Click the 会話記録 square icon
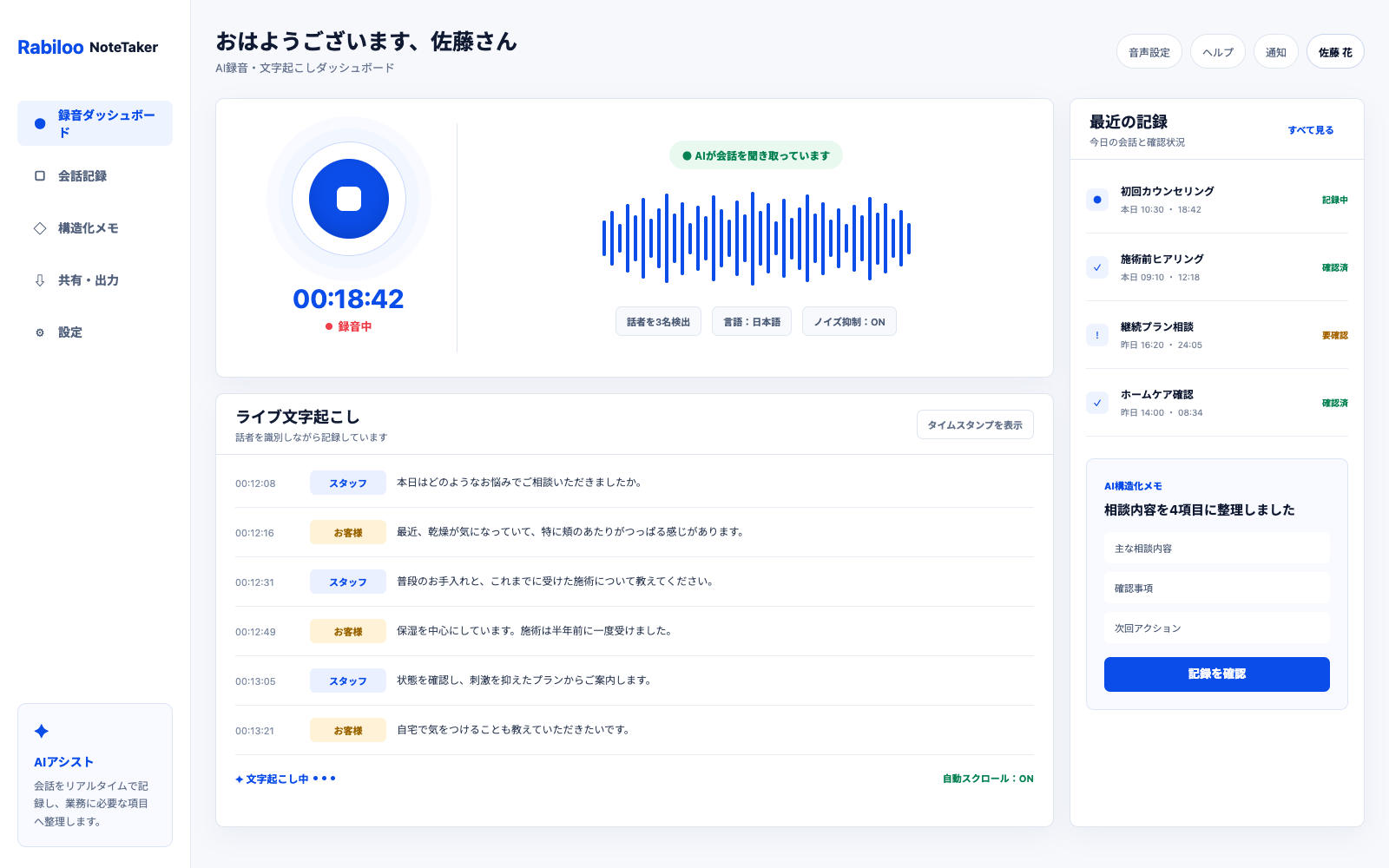Viewport: 1389px width, 868px height. (x=40, y=176)
